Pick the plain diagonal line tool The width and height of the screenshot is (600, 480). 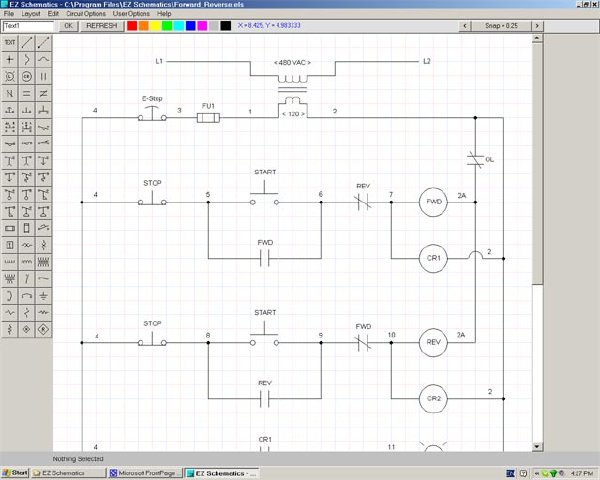26,42
